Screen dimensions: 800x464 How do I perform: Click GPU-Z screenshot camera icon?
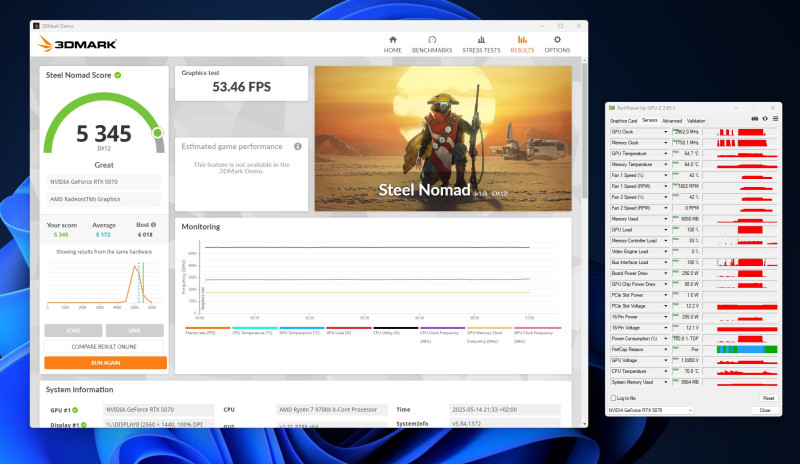(x=755, y=119)
